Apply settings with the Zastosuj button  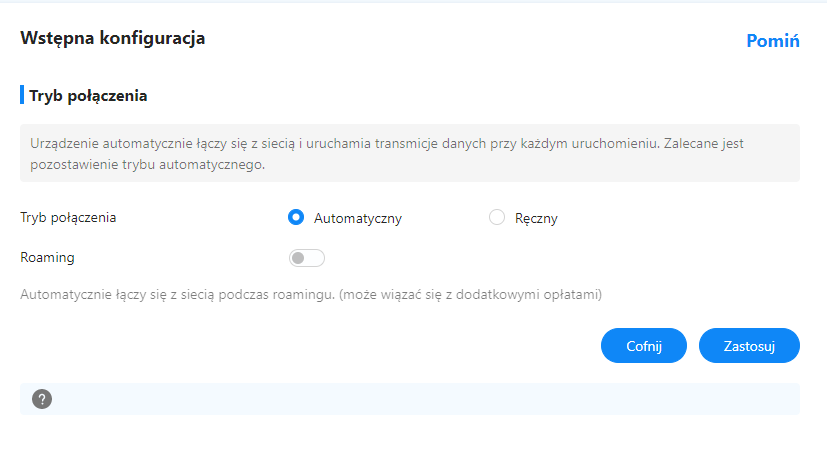(749, 346)
